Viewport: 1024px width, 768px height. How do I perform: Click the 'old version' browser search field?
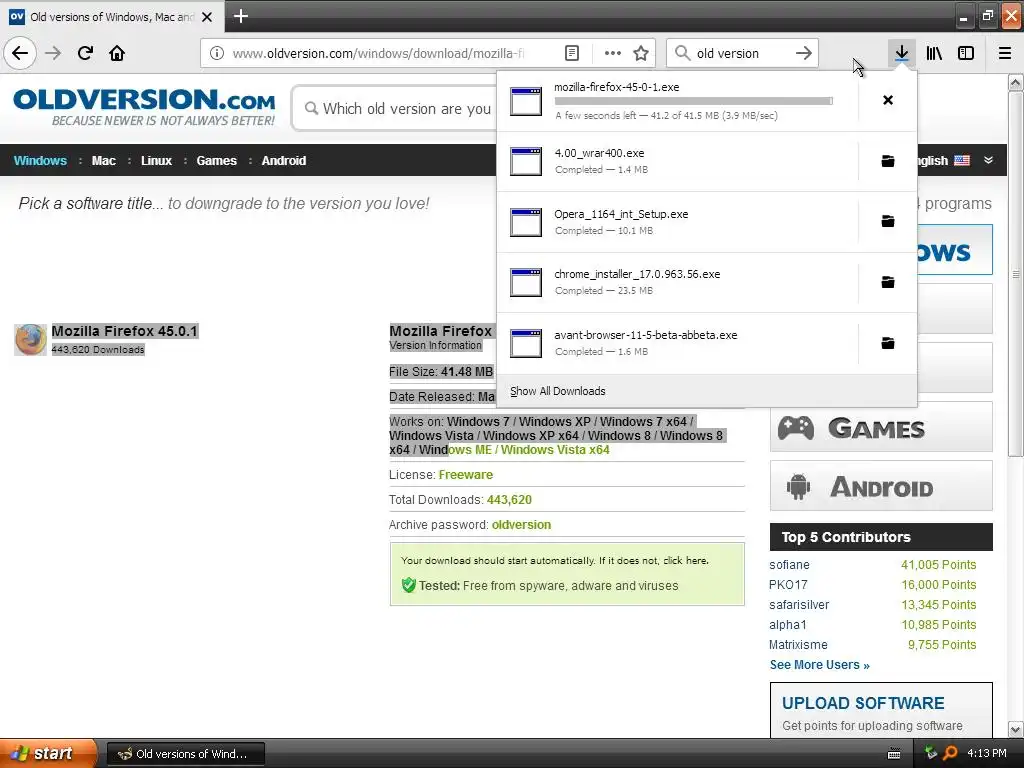coord(742,54)
